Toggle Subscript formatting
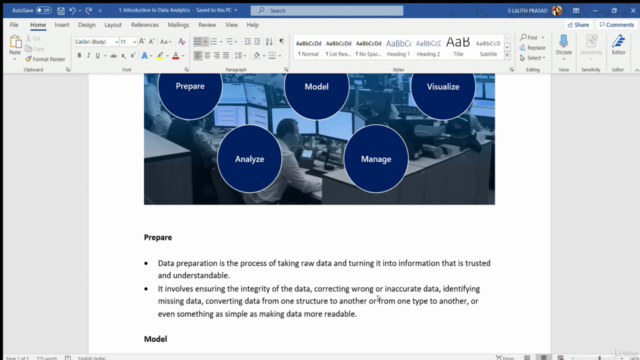 pyautogui.click(x=123, y=56)
